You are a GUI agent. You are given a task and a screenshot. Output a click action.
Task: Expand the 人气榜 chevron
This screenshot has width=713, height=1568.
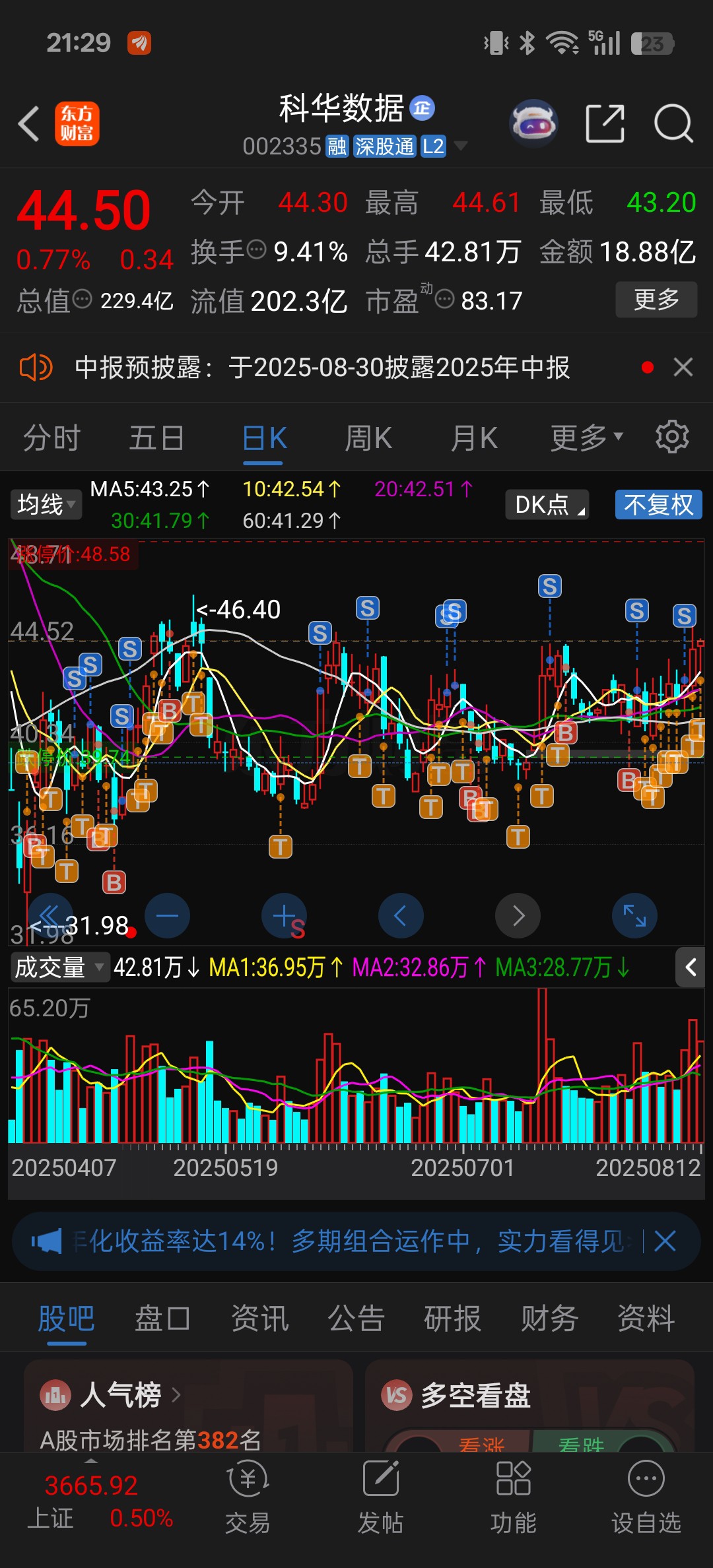point(176,1395)
